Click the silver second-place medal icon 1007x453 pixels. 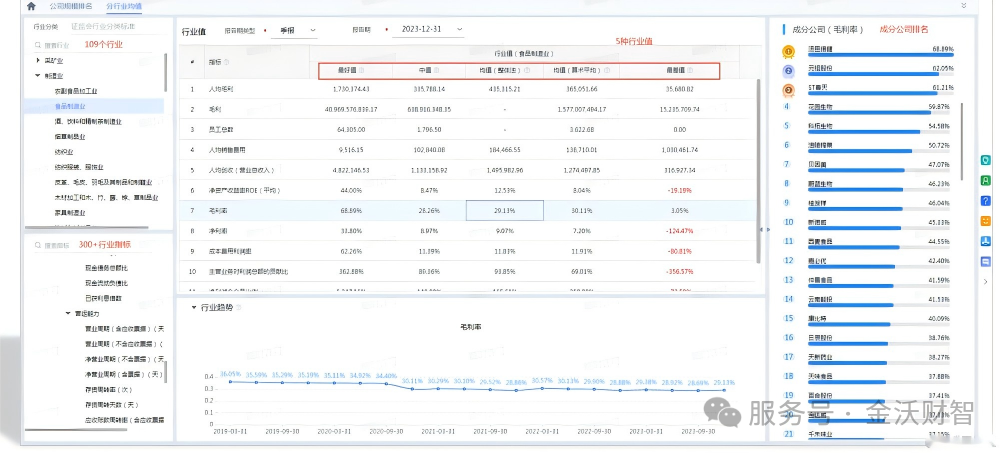(x=789, y=71)
